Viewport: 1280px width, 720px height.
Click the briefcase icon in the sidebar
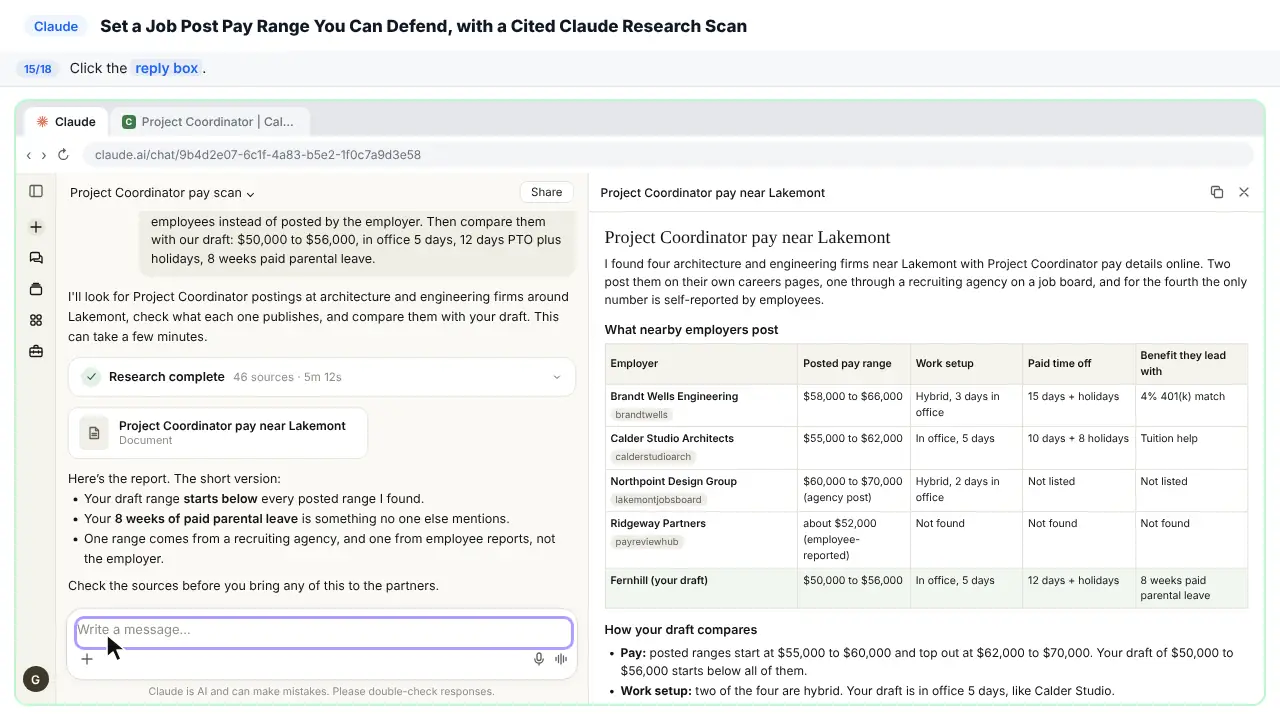36,351
